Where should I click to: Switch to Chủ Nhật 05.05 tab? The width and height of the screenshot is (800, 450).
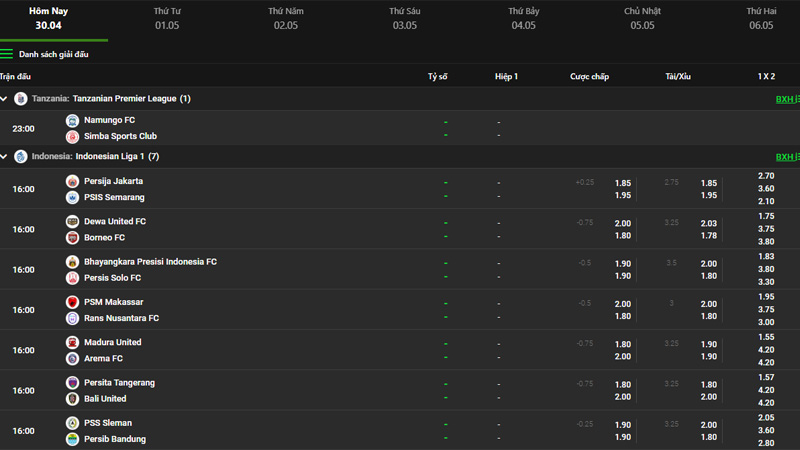(x=642, y=18)
